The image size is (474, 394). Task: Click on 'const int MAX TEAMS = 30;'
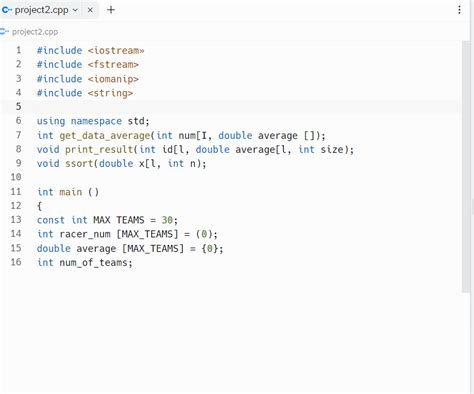(107, 220)
